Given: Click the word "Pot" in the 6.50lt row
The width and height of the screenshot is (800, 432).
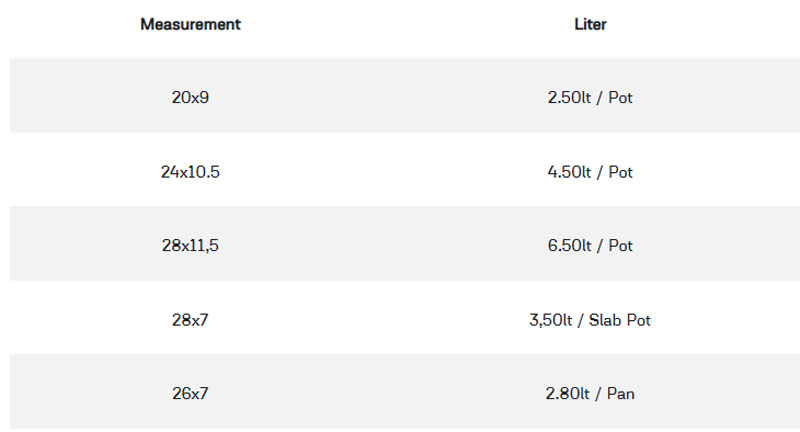Looking at the screenshot, I should pyautogui.click(x=621, y=246).
